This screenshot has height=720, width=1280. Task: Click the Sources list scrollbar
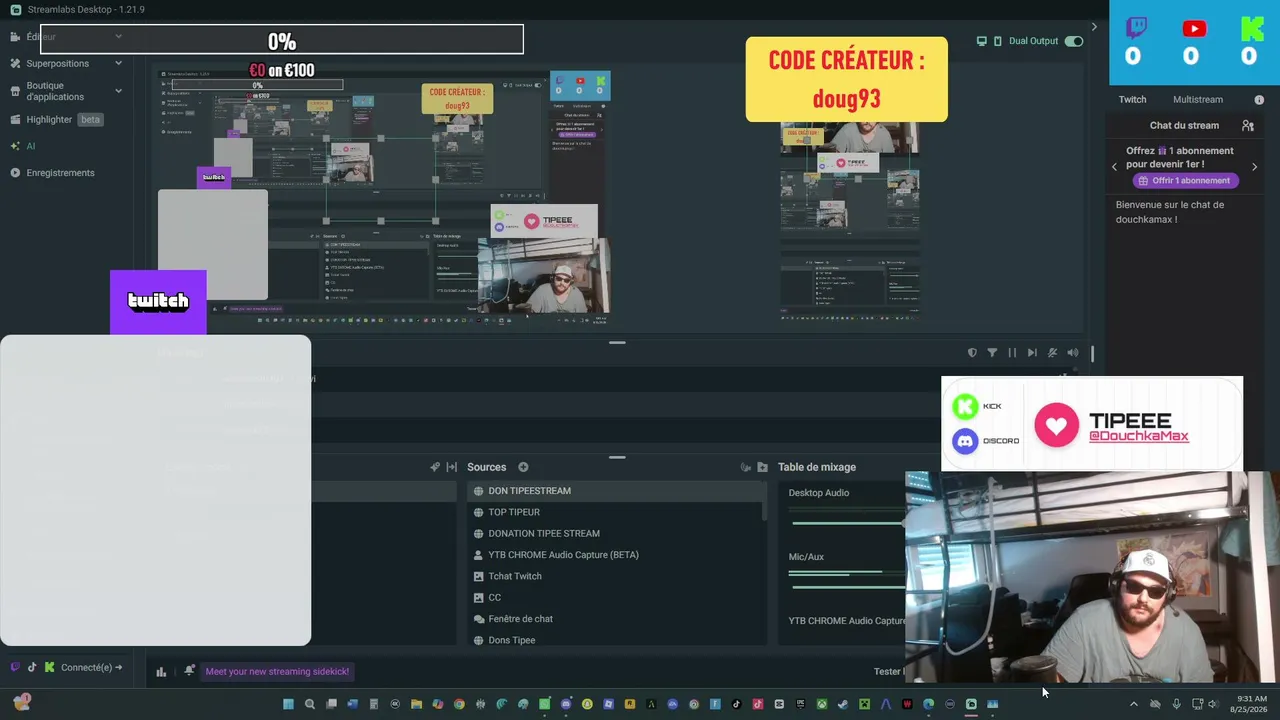[x=766, y=502]
